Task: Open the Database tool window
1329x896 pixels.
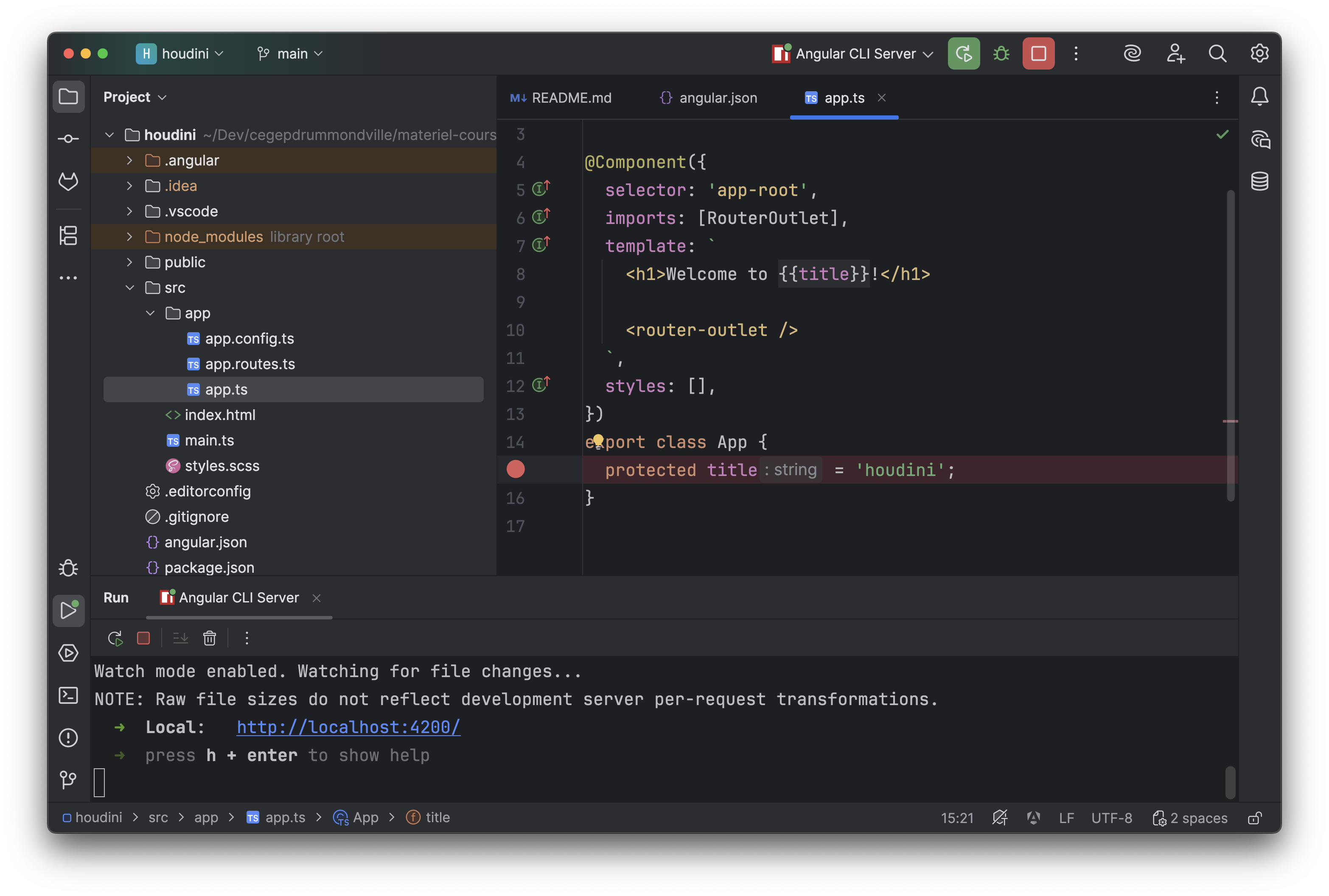Action: pyautogui.click(x=1260, y=182)
